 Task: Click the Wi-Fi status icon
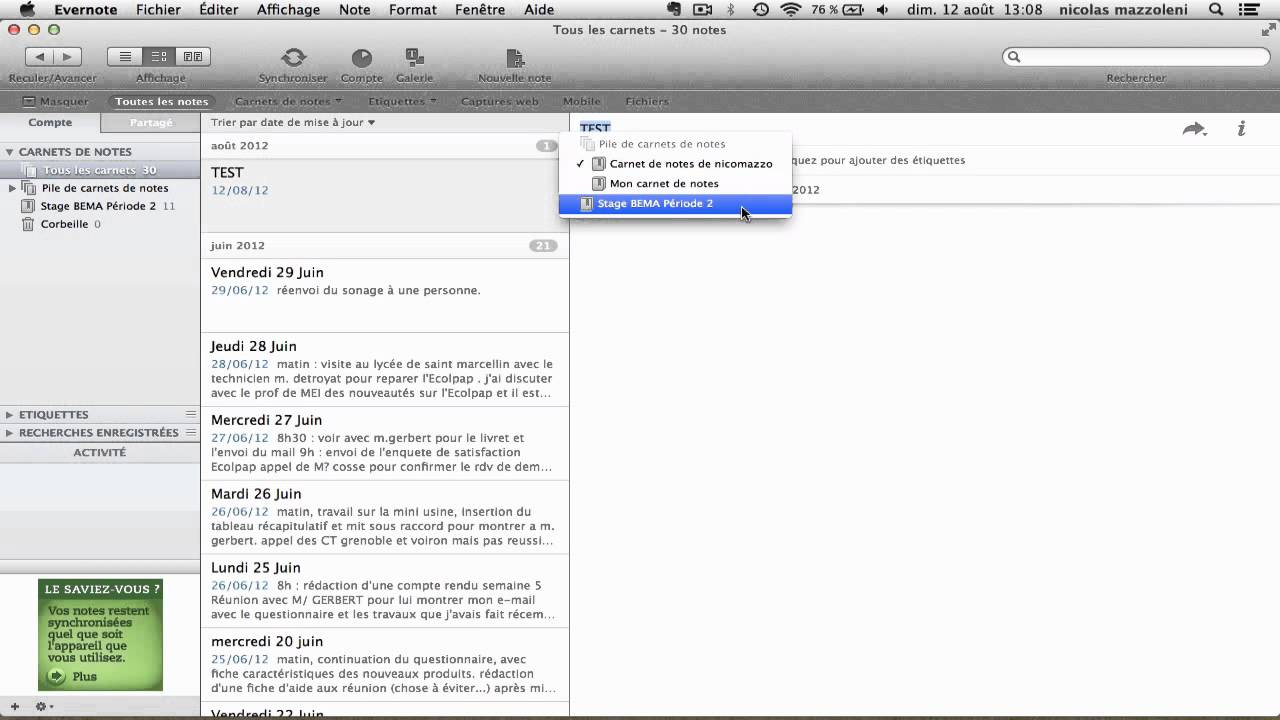791,10
